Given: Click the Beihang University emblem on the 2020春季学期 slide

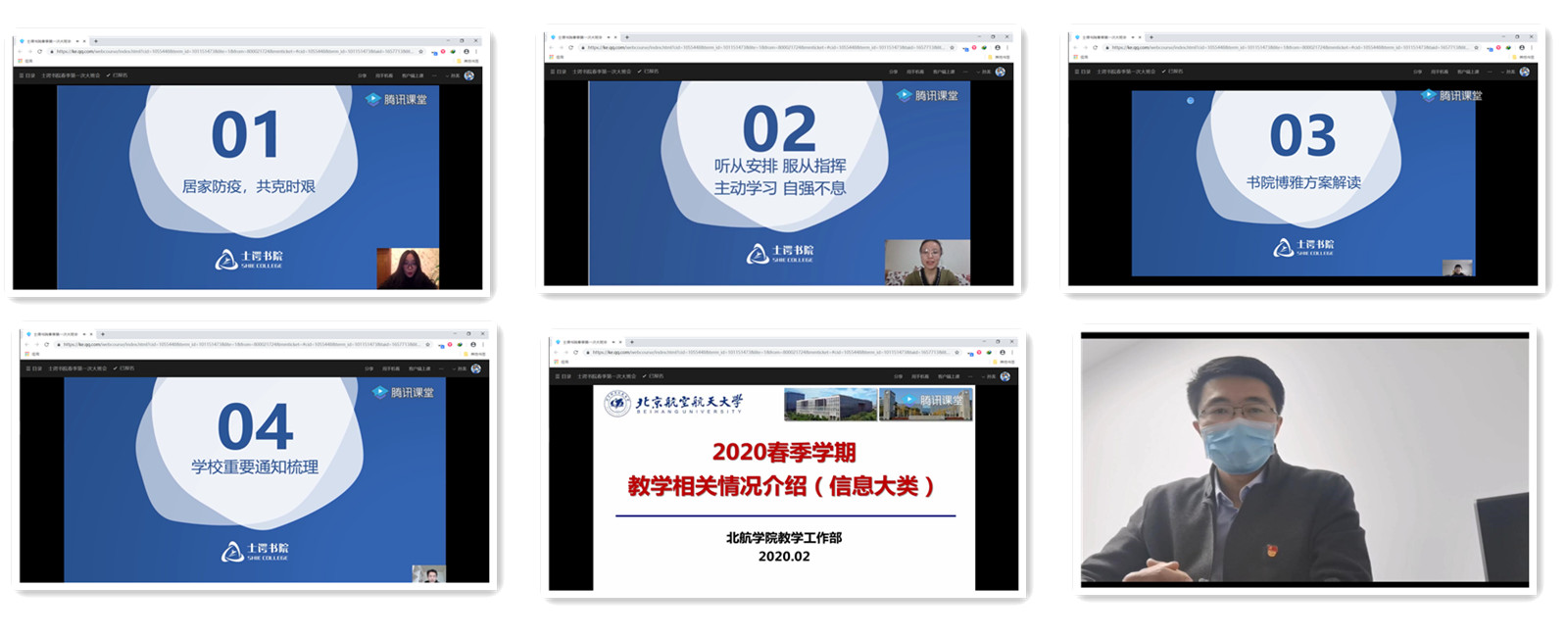Looking at the screenshot, I should tap(617, 403).
